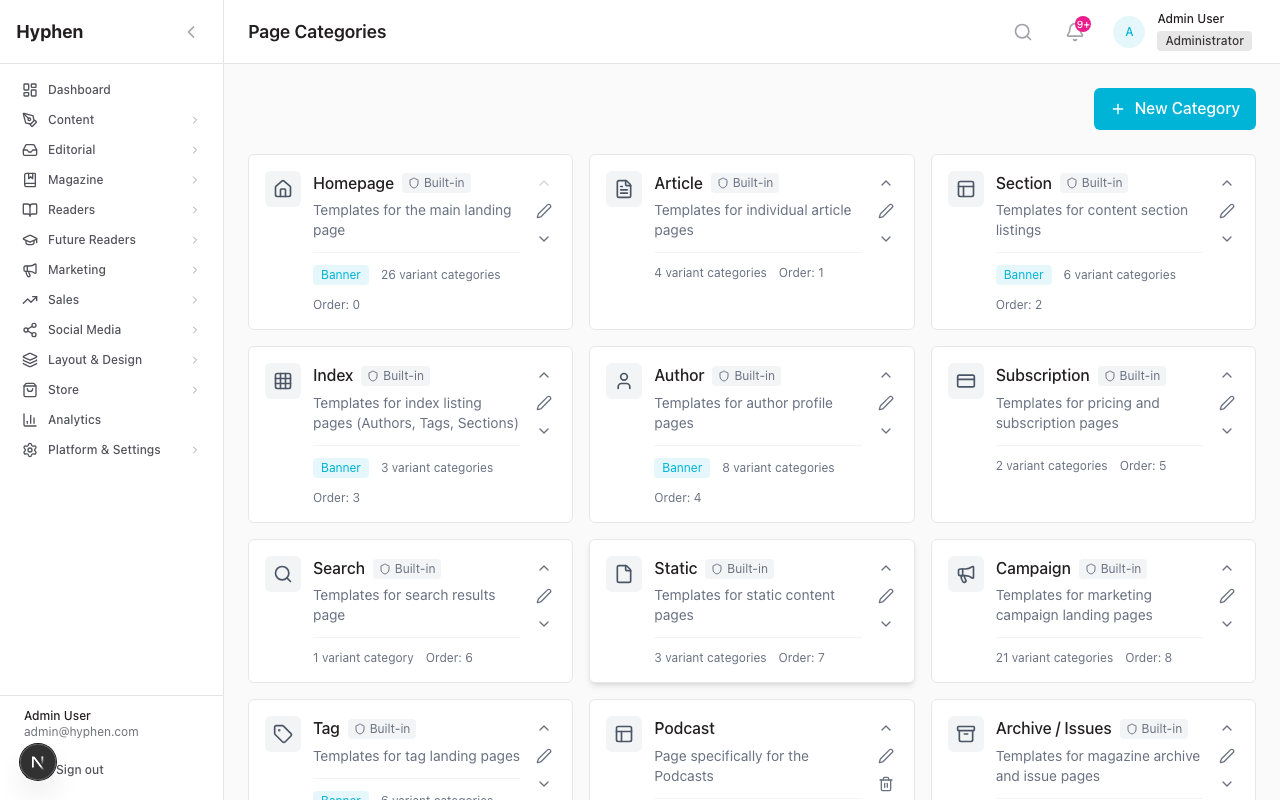Image resolution: width=1280 pixels, height=800 pixels.
Task: Open the search icon in the header
Action: point(1022,31)
